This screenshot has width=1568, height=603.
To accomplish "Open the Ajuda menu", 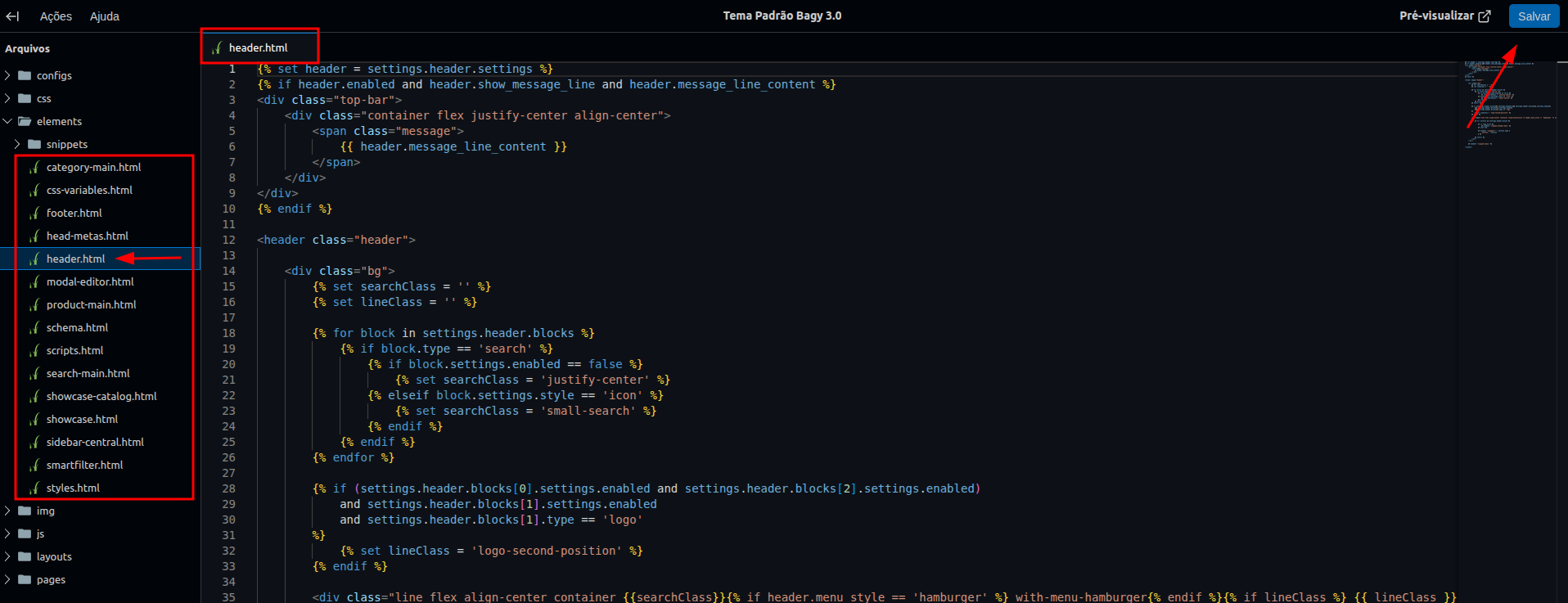I will pyautogui.click(x=104, y=16).
